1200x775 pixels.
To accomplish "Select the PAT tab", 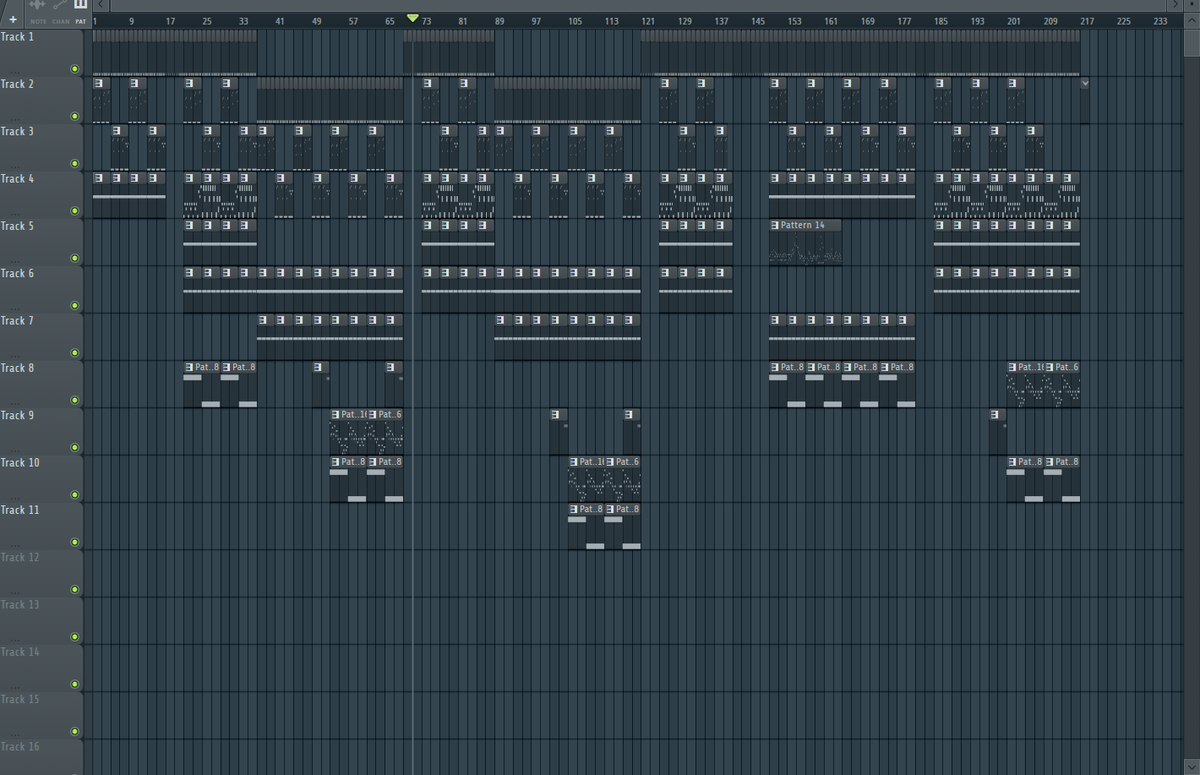I will pyautogui.click(x=81, y=21).
